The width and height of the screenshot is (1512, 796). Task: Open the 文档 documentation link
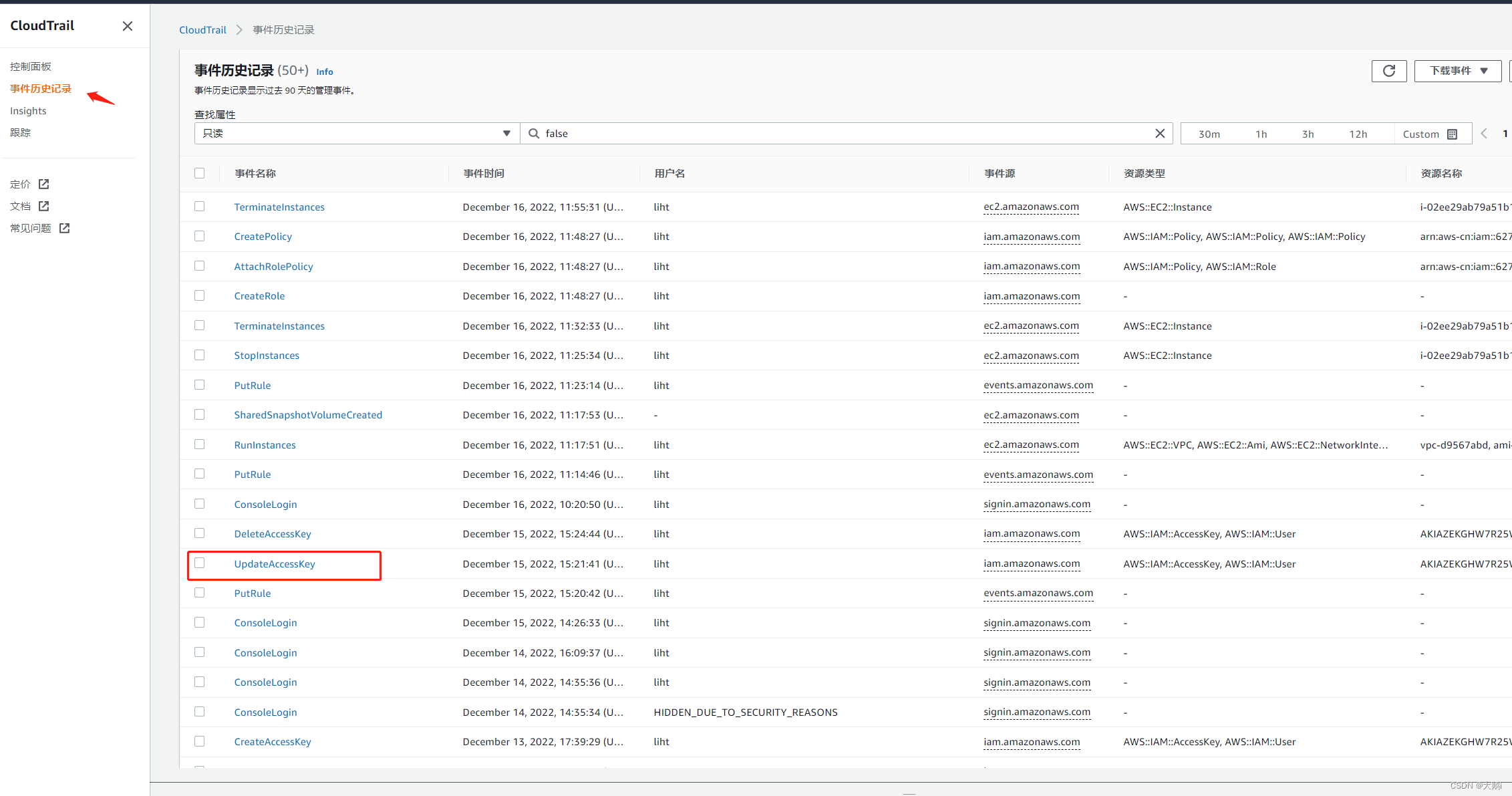tap(20, 206)
